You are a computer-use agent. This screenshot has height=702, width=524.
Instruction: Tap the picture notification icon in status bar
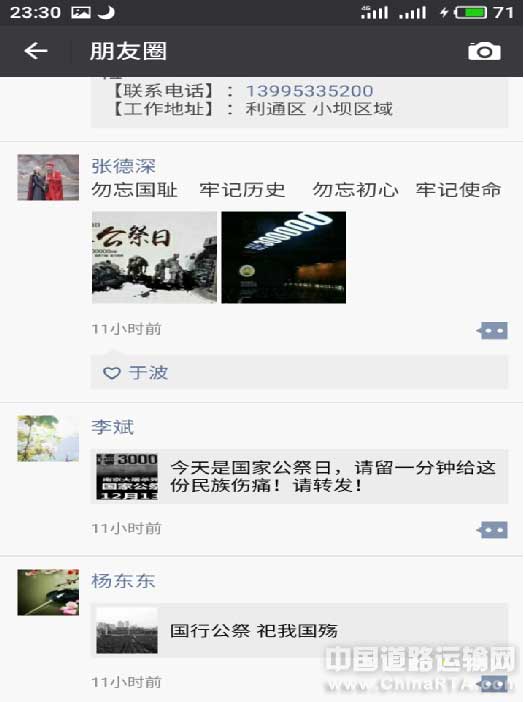(x=81, y=12)
